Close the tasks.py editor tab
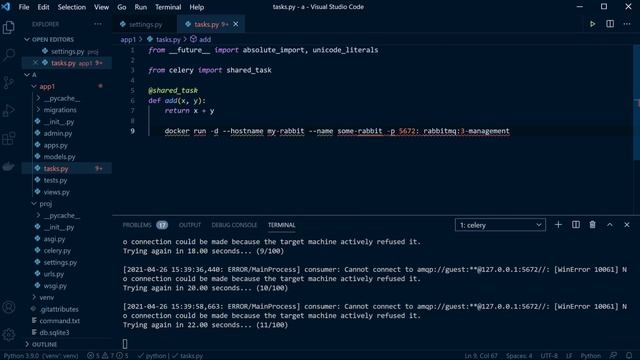The height and width of the screenshot is (360, 640). click(236, 24)
